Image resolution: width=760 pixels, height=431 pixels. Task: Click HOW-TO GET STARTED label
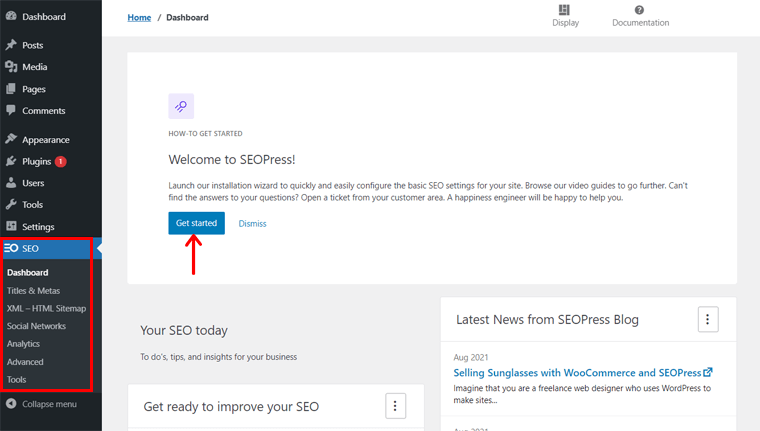(x=206, y=133)
